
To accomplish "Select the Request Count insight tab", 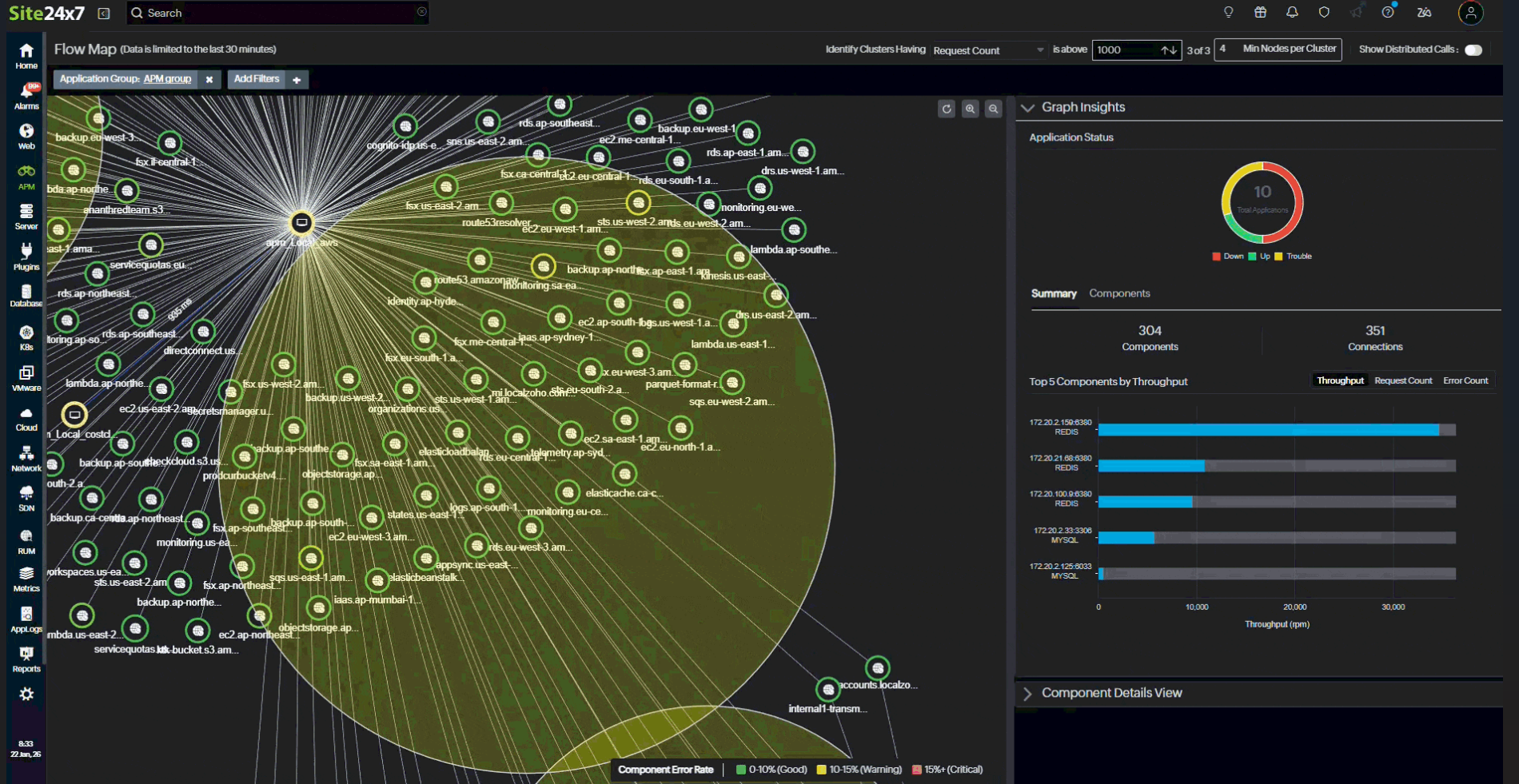I will (x=1403, y=380).
